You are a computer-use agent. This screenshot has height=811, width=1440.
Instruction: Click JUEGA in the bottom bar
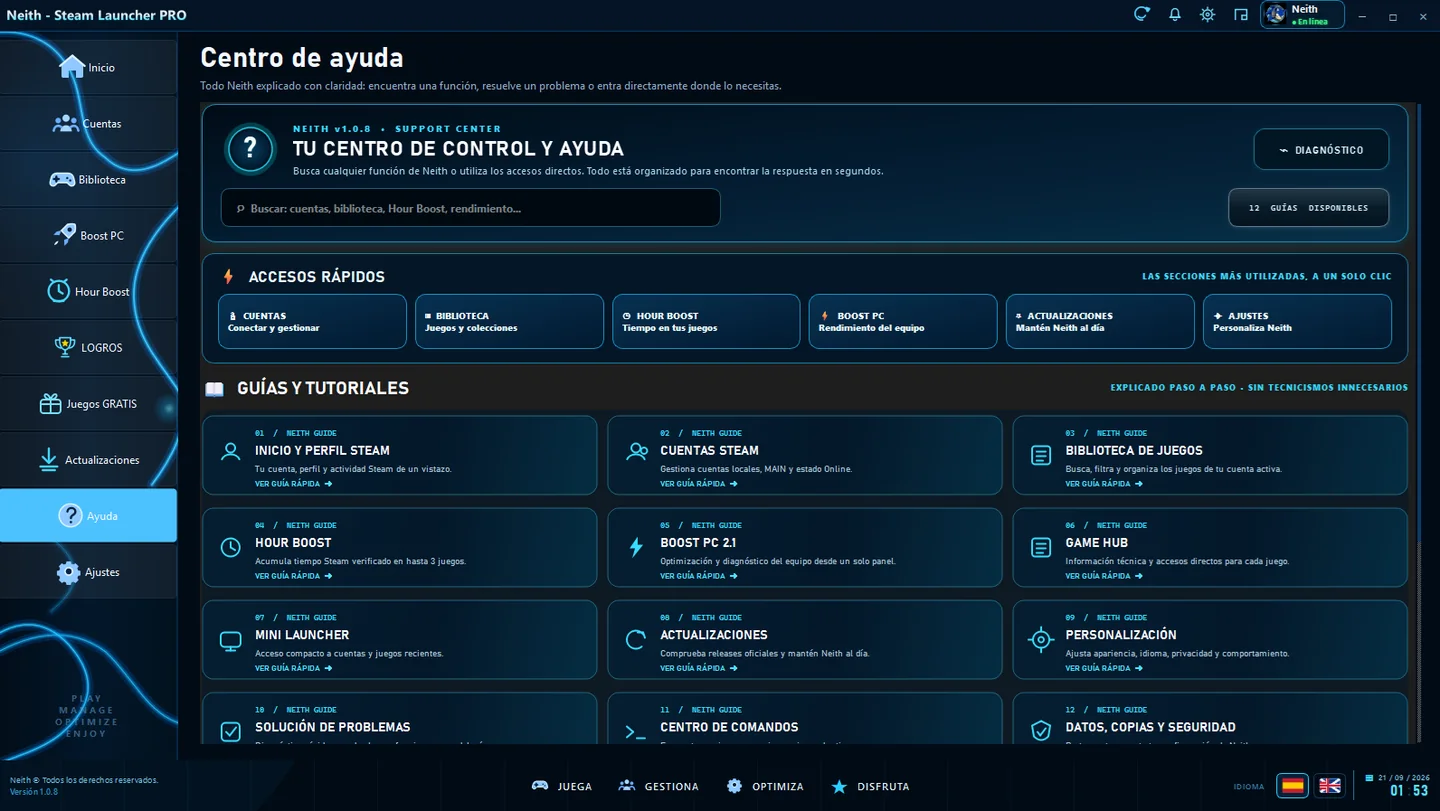[x=562, y=786]
